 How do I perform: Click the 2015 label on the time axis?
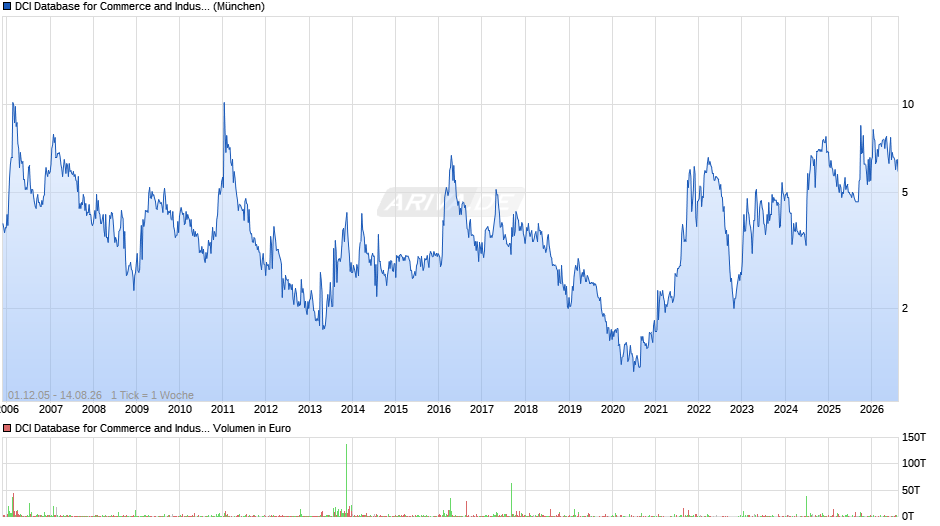click(x=396, y=409)
